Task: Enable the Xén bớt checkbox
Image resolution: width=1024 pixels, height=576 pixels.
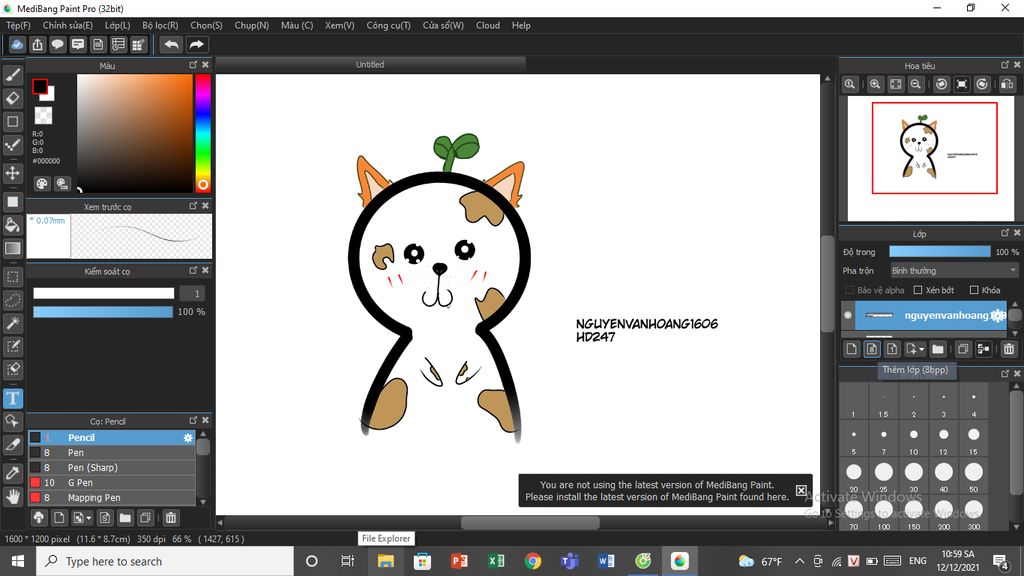Action: pyautogui.click(x=918, y=290)
